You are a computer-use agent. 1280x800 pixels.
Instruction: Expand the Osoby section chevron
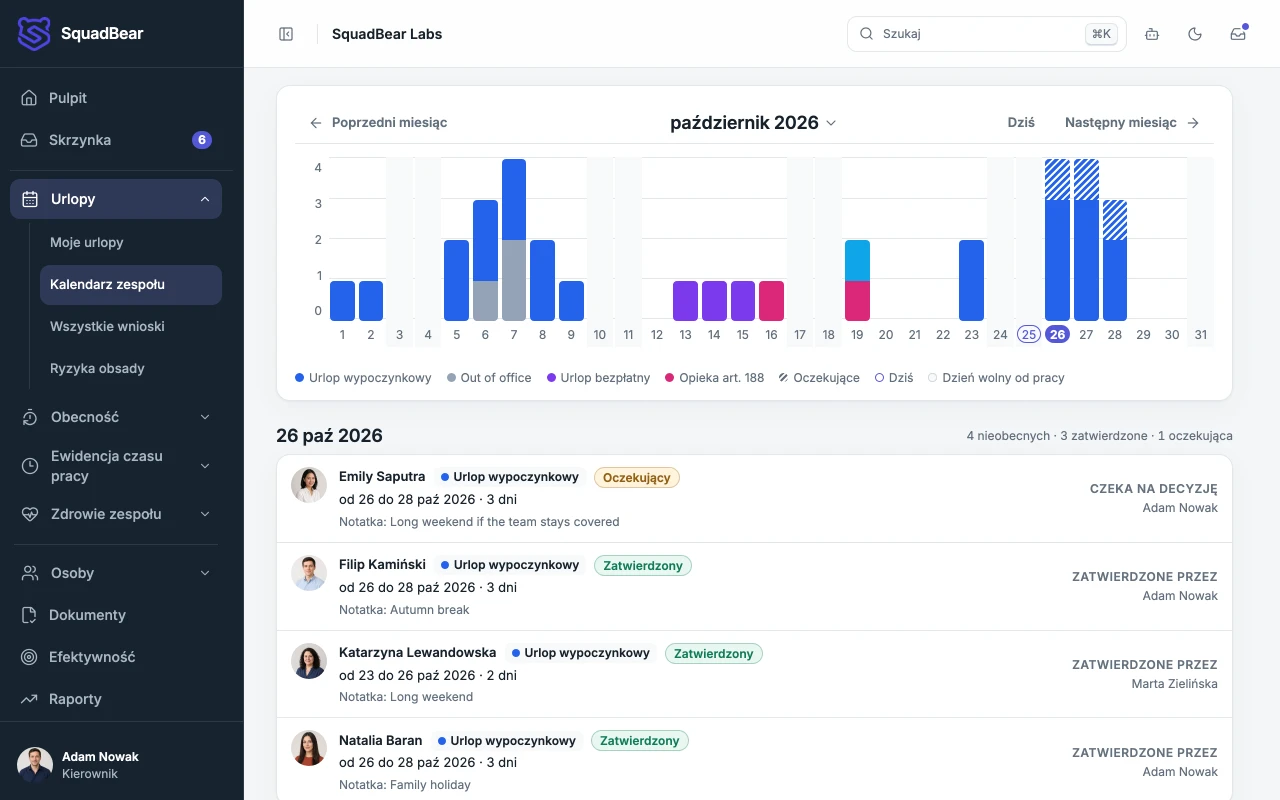[205, 573]
